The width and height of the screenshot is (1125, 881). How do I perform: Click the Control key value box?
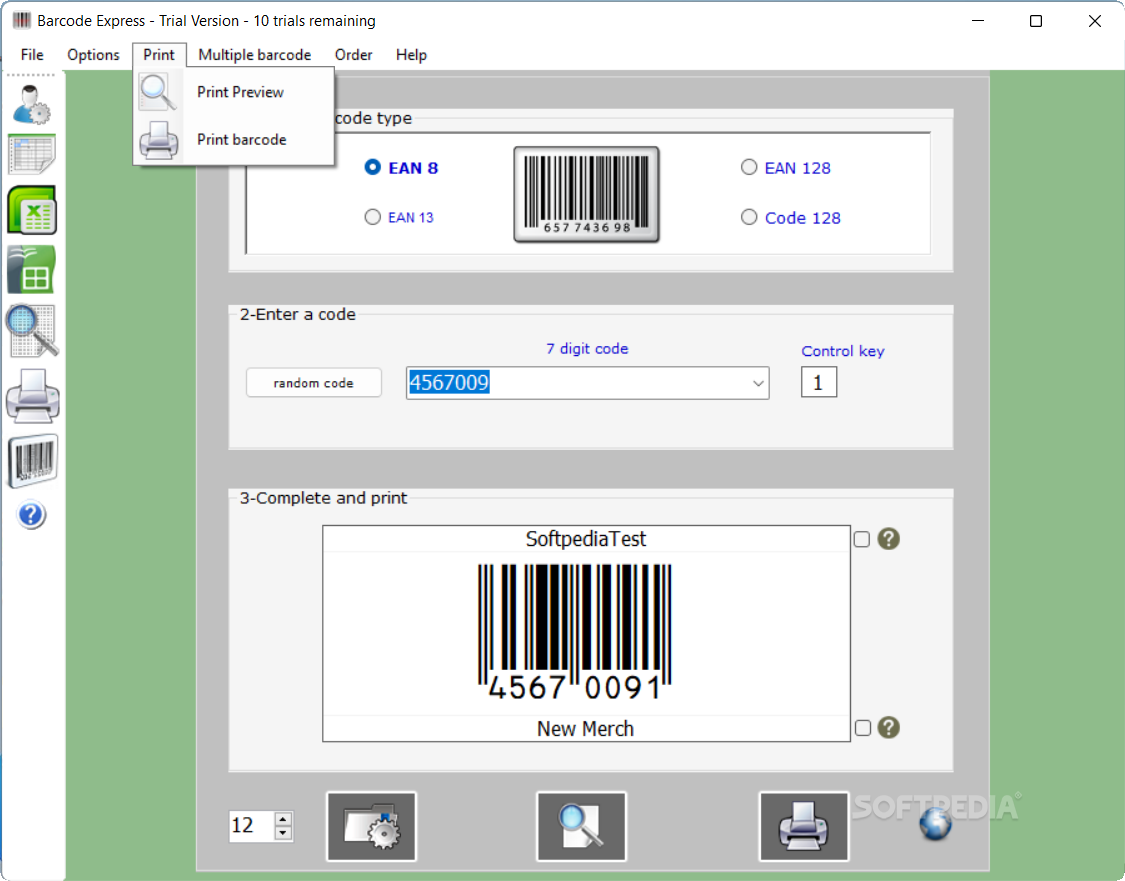pyautogui.click(x=819, y=382)
